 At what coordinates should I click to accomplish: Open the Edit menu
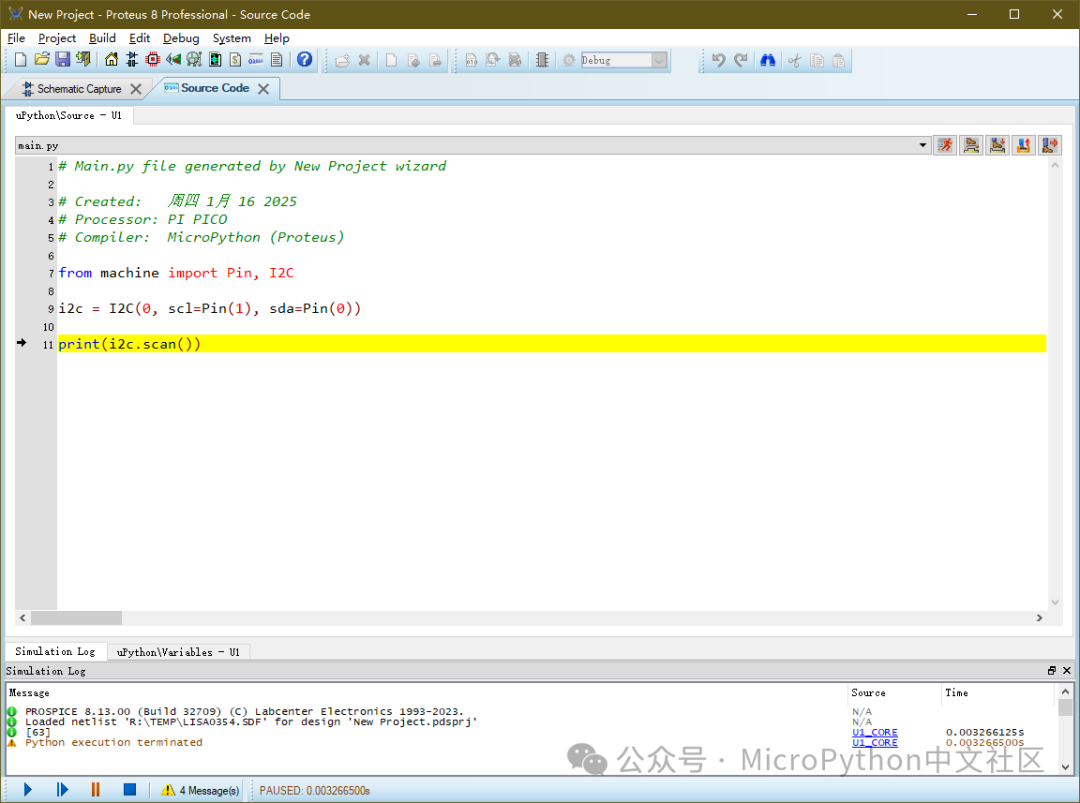(x=139, y=38)
